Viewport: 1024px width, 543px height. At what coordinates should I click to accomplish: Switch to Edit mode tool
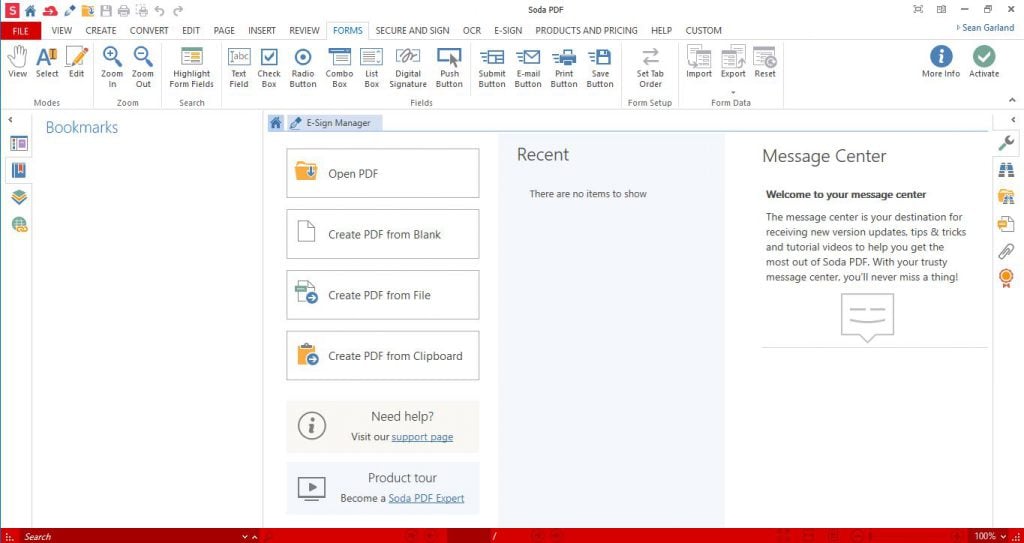[76, 63]
